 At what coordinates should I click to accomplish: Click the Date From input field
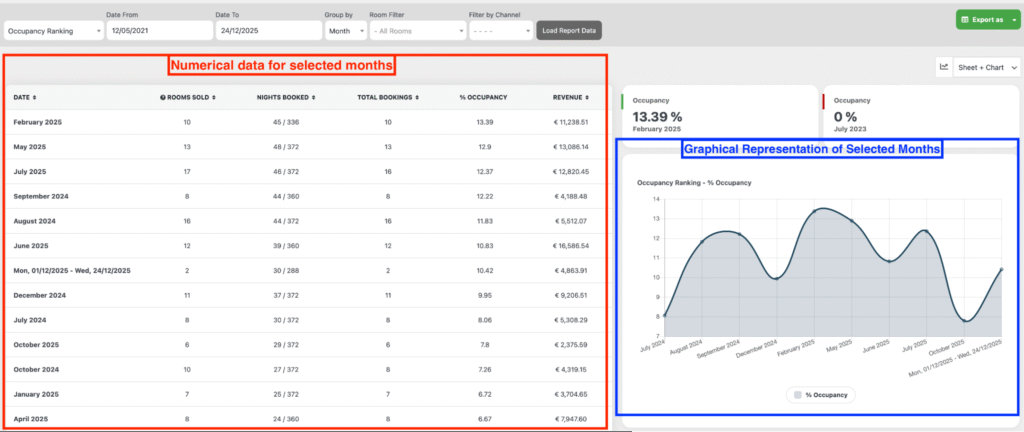(x=157, y=31)
